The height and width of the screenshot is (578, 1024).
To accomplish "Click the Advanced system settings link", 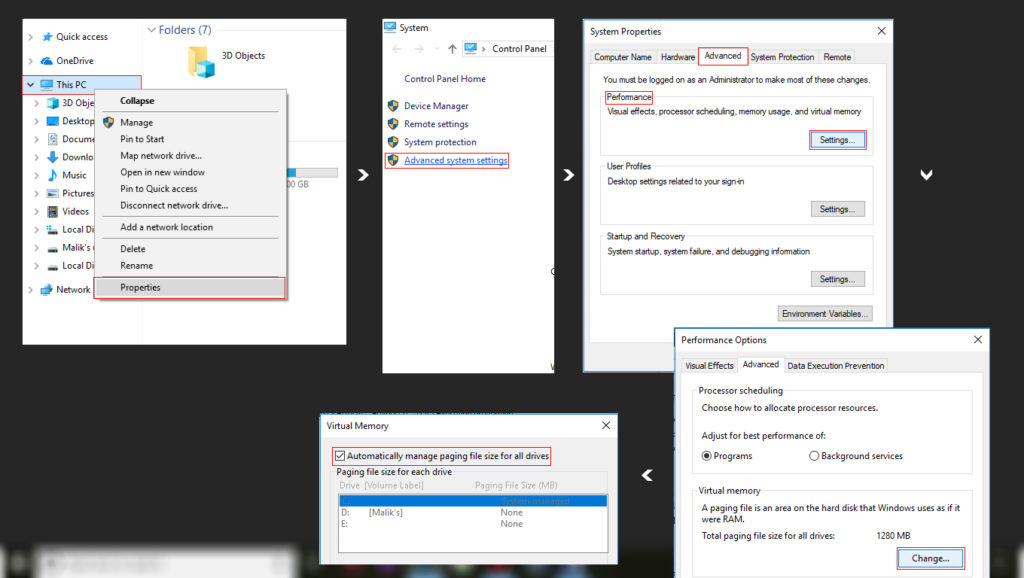I will (455, 161).
